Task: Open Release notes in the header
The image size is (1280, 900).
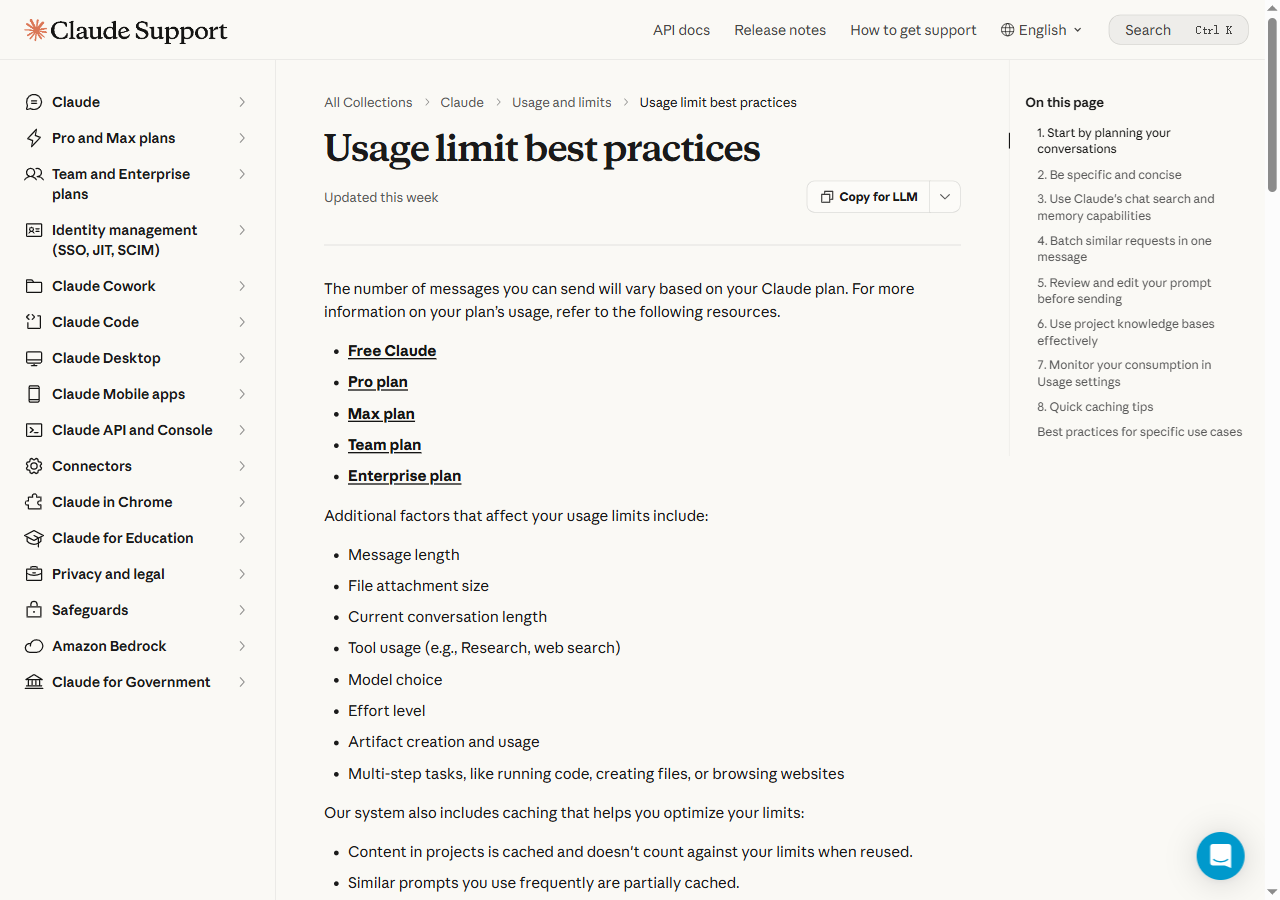Action: [780, 30]
